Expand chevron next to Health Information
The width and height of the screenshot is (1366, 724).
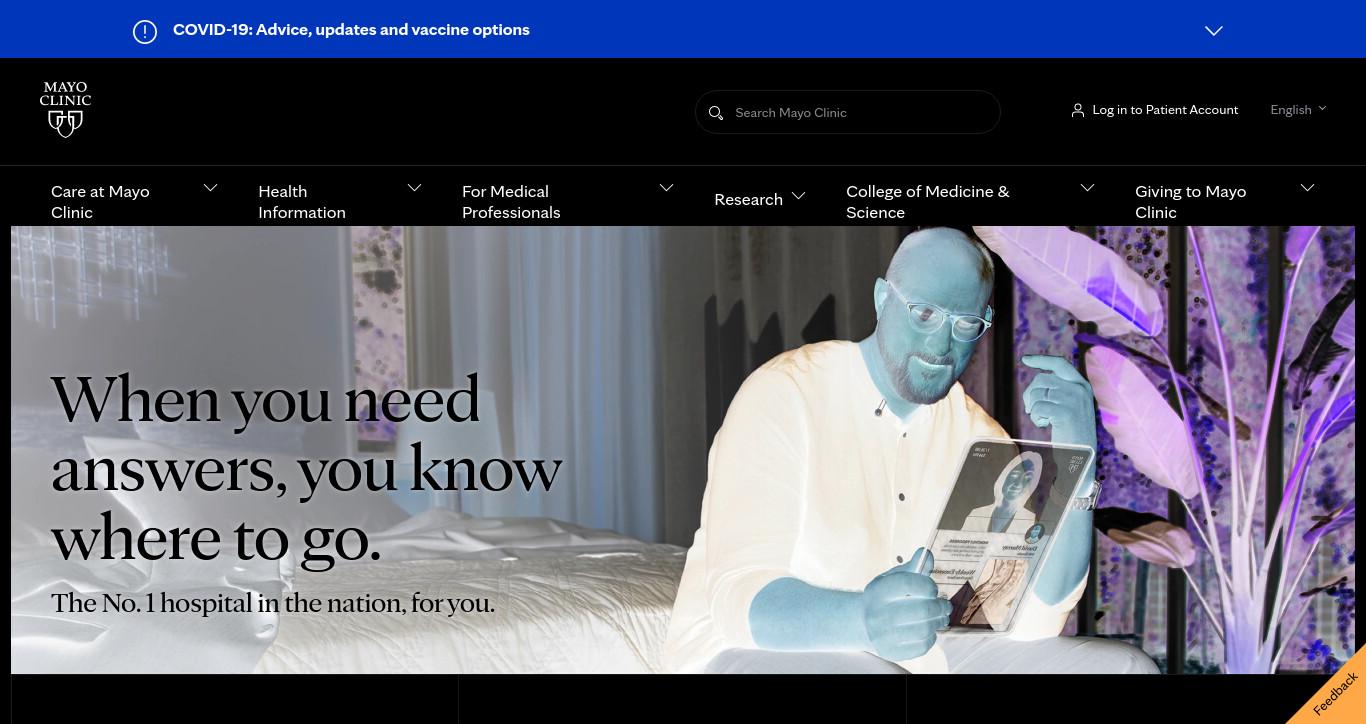[x=414, y=188]
